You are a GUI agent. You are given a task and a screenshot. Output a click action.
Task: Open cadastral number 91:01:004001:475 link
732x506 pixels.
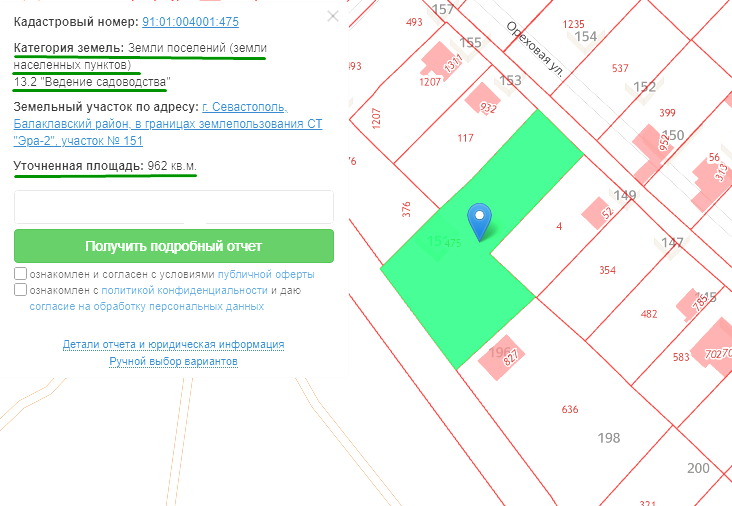(190, 22)
